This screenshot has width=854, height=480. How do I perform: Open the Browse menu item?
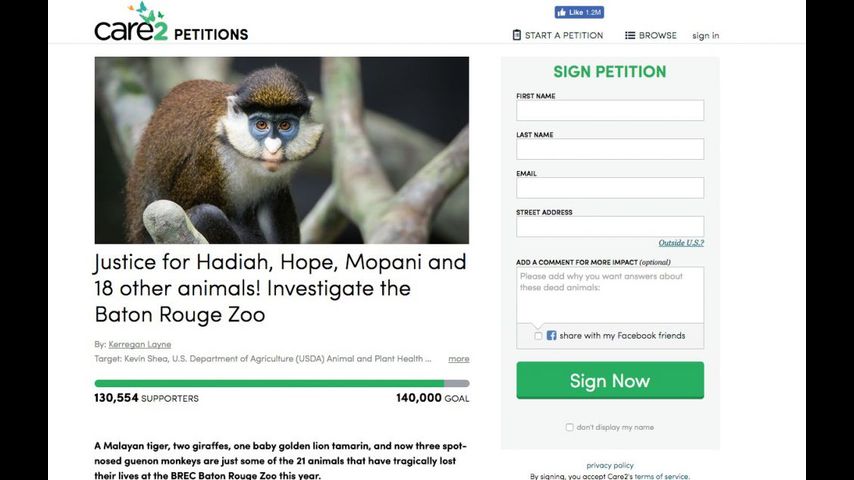(658, 35)
